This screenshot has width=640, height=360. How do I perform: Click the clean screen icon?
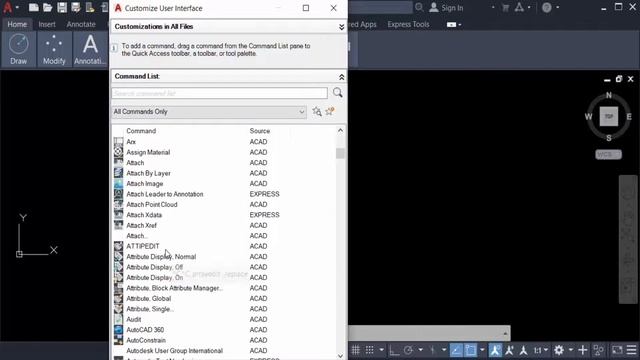click(x=617, y=350)
